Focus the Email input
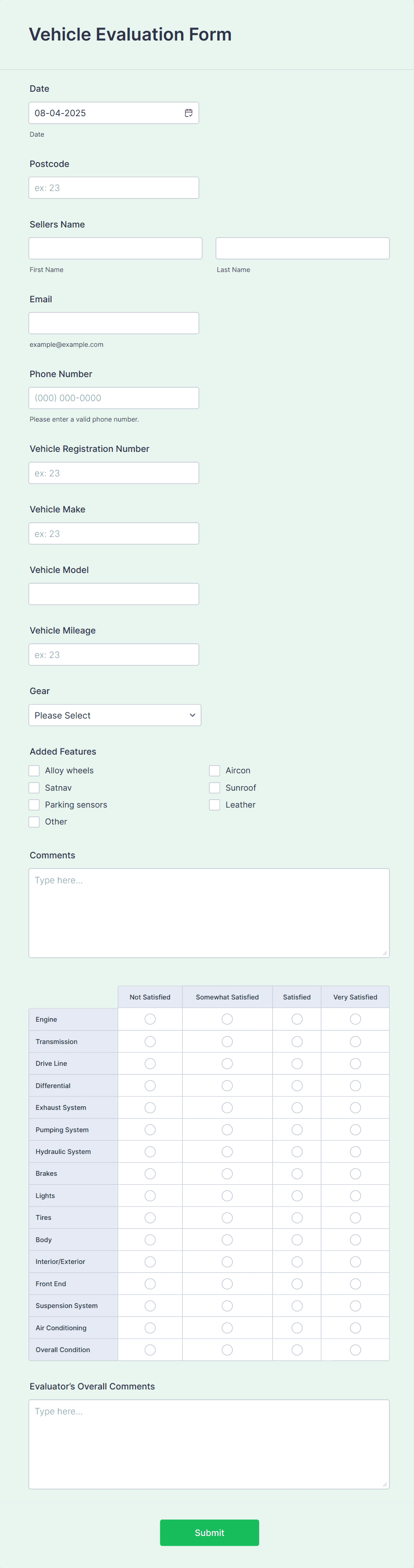 (x=113, y=323)
